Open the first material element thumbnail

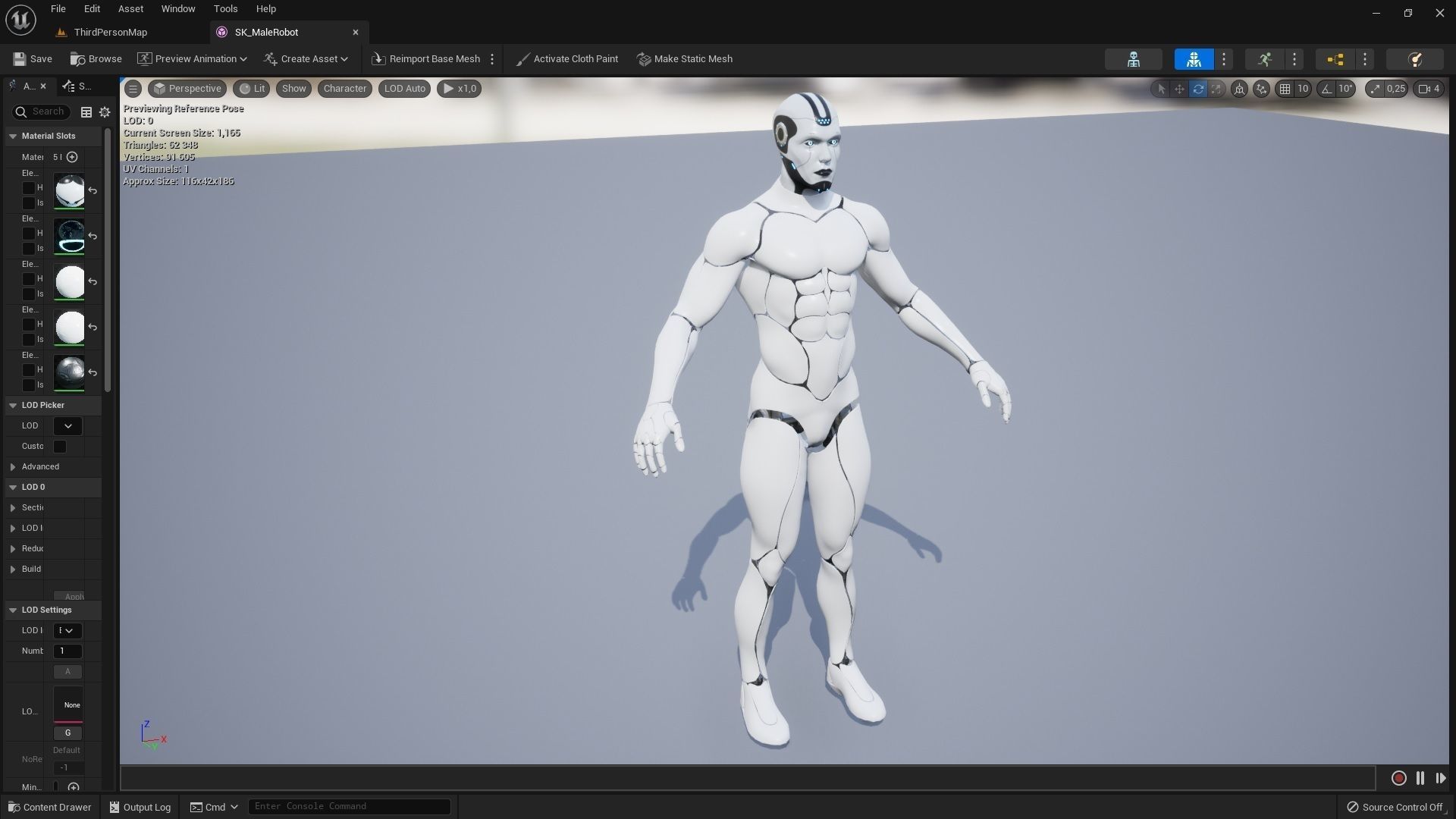70,191
